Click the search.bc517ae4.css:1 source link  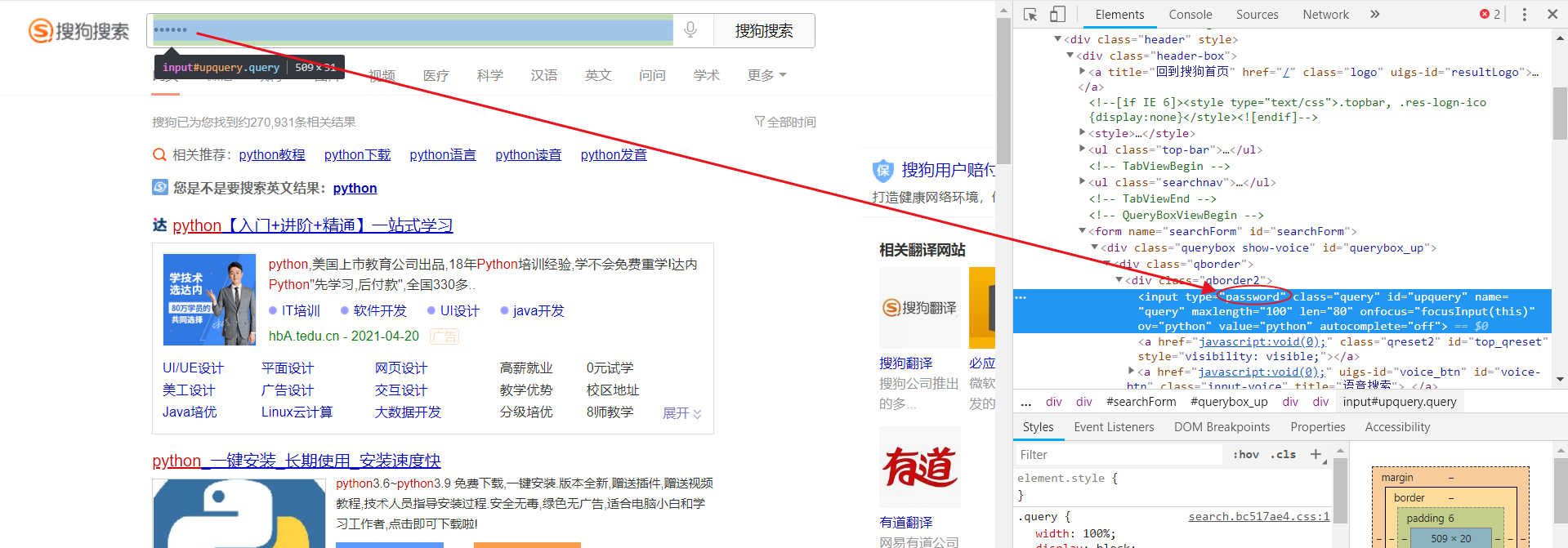coord(1259,516)
